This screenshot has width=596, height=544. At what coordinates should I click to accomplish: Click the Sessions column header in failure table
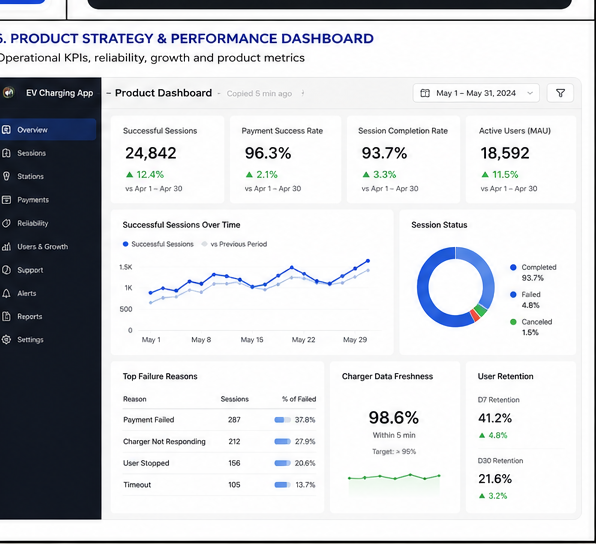click(235, 399)
